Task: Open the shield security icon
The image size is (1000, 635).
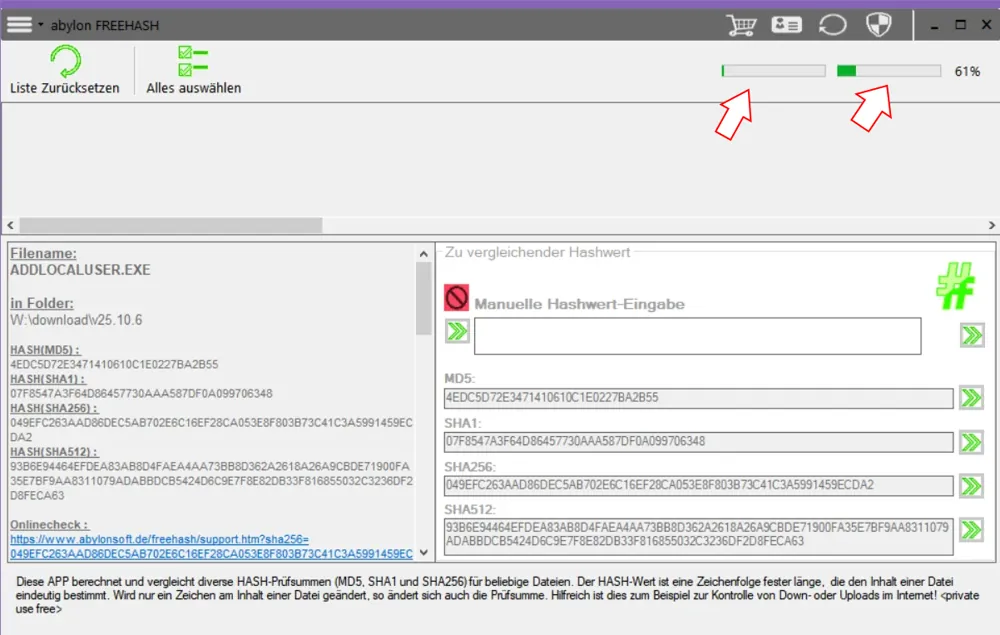Action: (x=879, y=25)
